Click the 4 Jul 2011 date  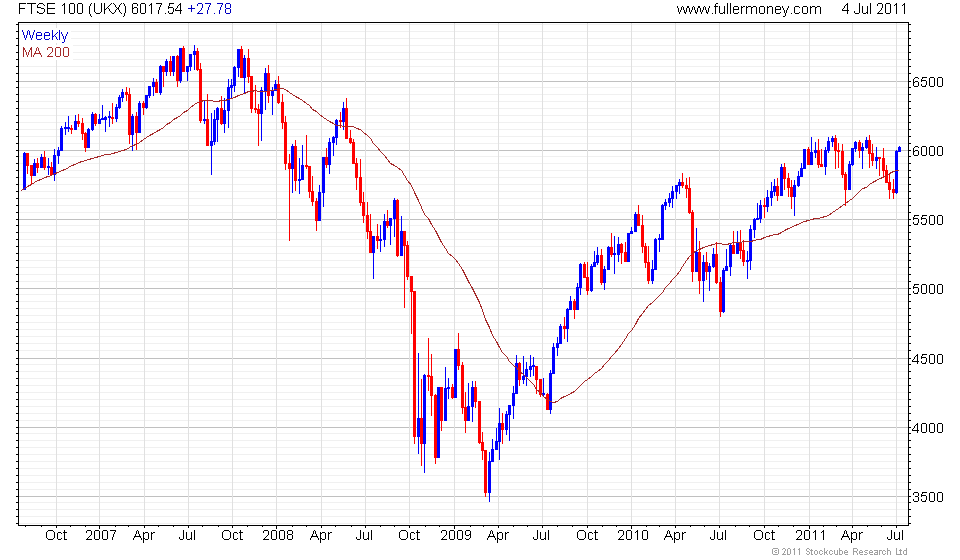[874, 9]
